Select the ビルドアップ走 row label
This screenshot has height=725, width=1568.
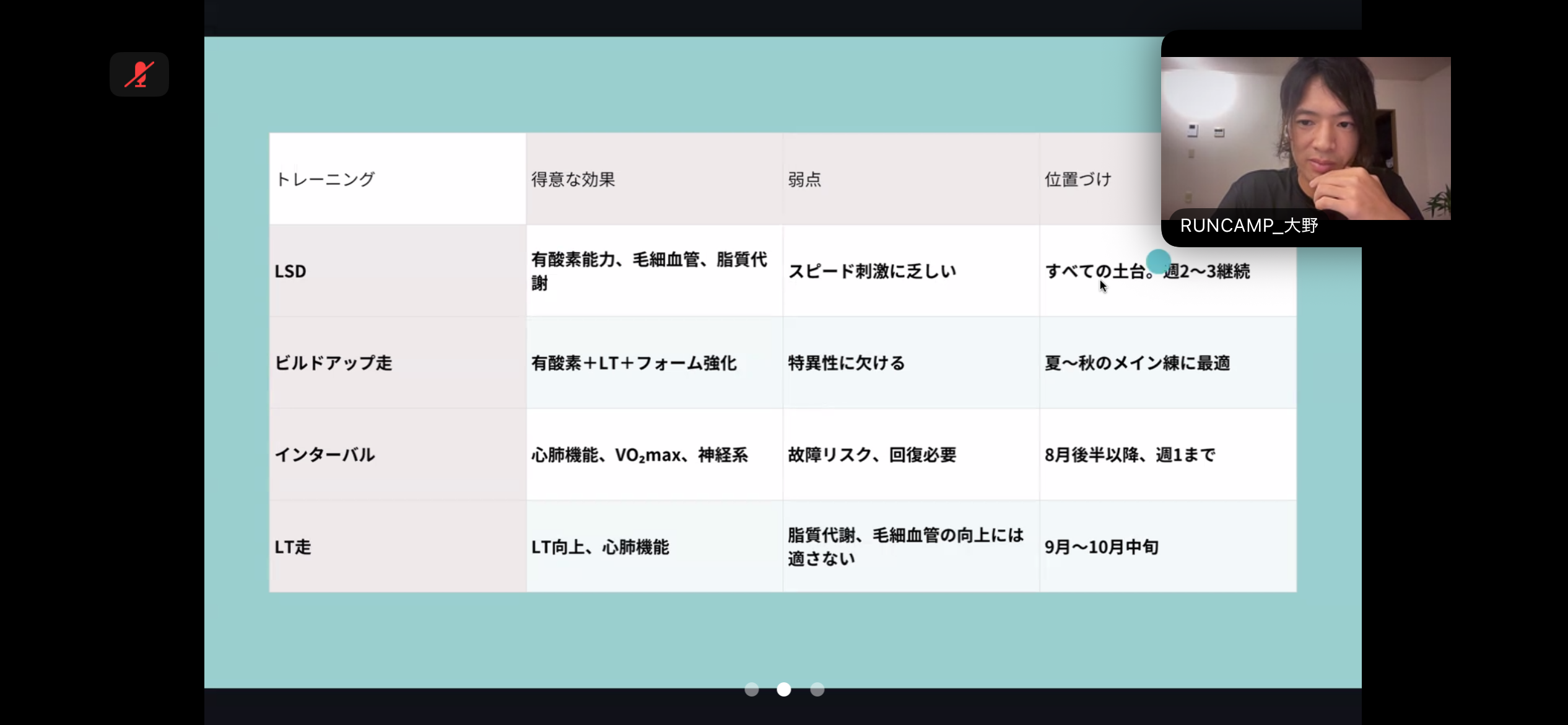(x=333, y=363)
